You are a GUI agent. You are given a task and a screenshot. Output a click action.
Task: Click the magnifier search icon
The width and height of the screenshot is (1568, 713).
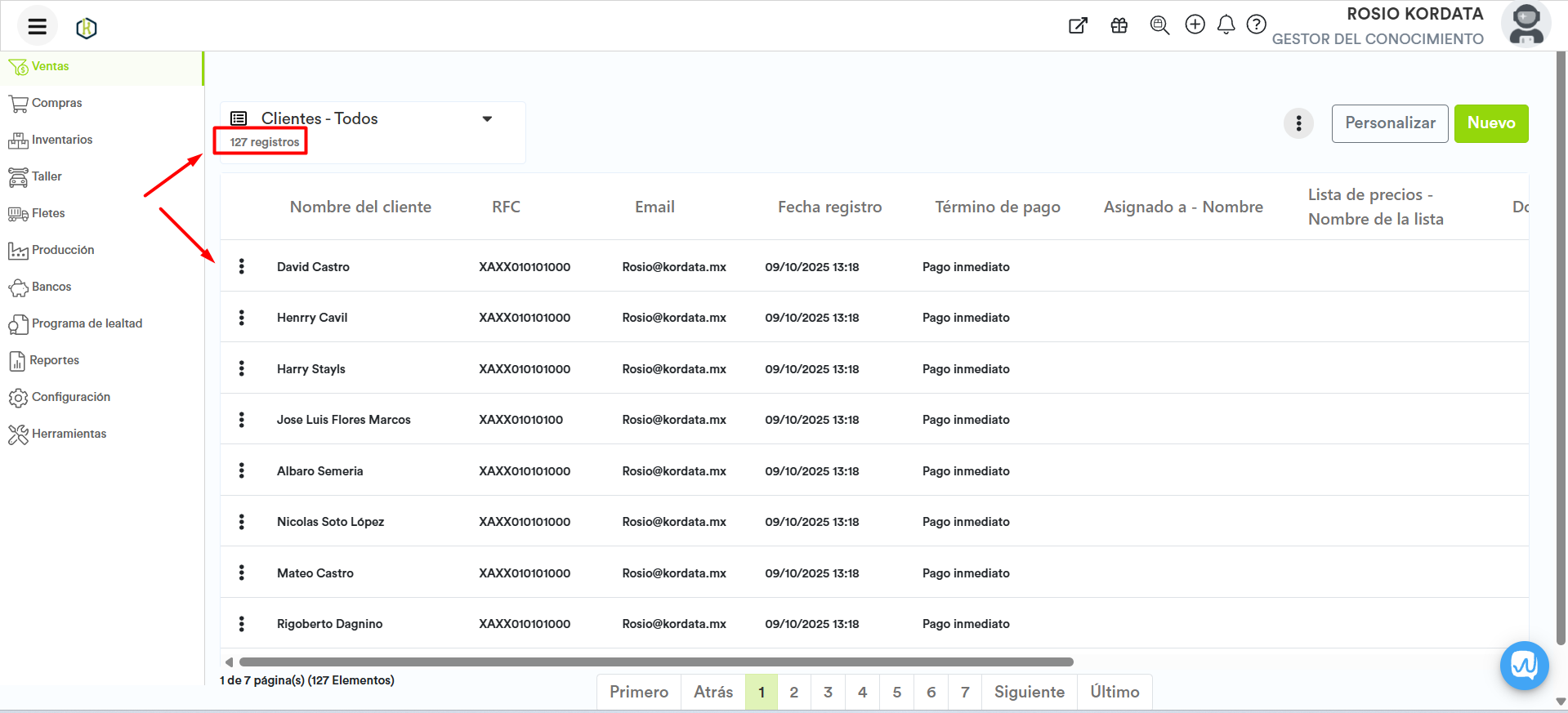1159,25
